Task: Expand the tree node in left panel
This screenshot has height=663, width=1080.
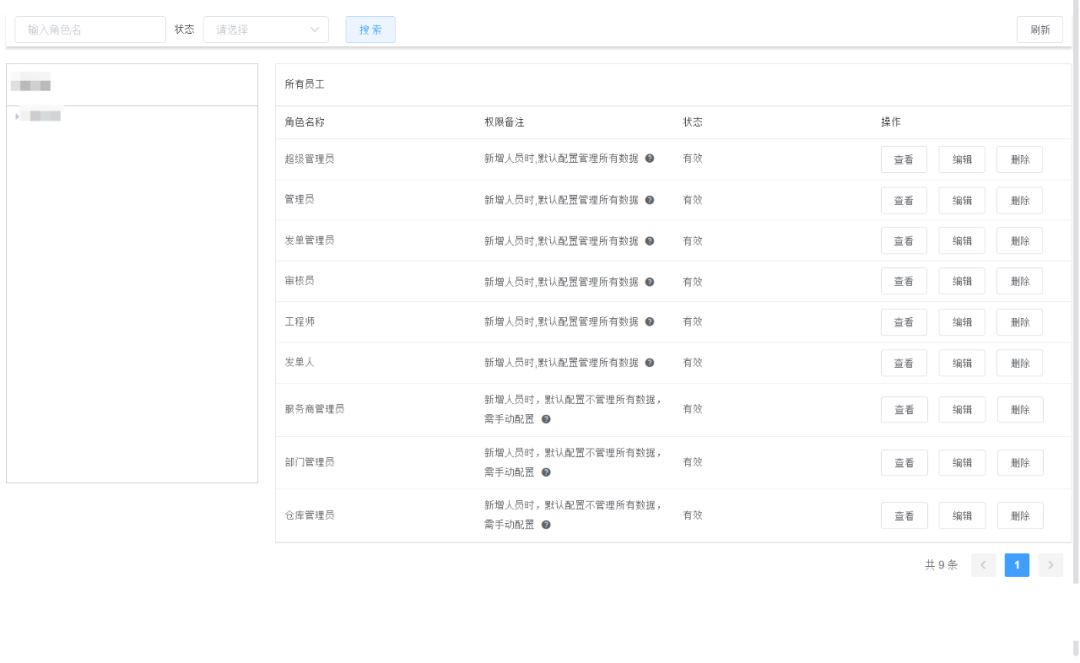Action: pyautogui.click(x=17, y=117)
